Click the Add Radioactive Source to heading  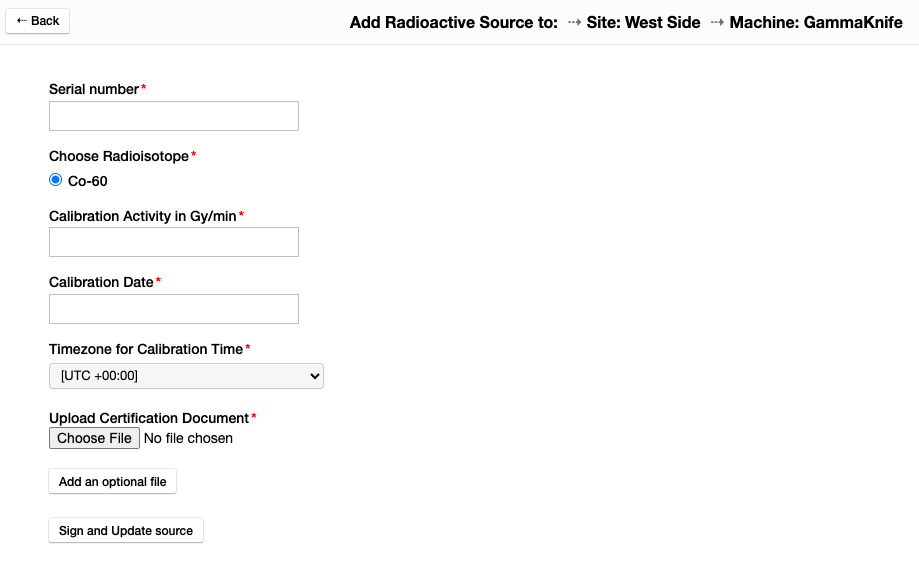(x=453, y=23)
